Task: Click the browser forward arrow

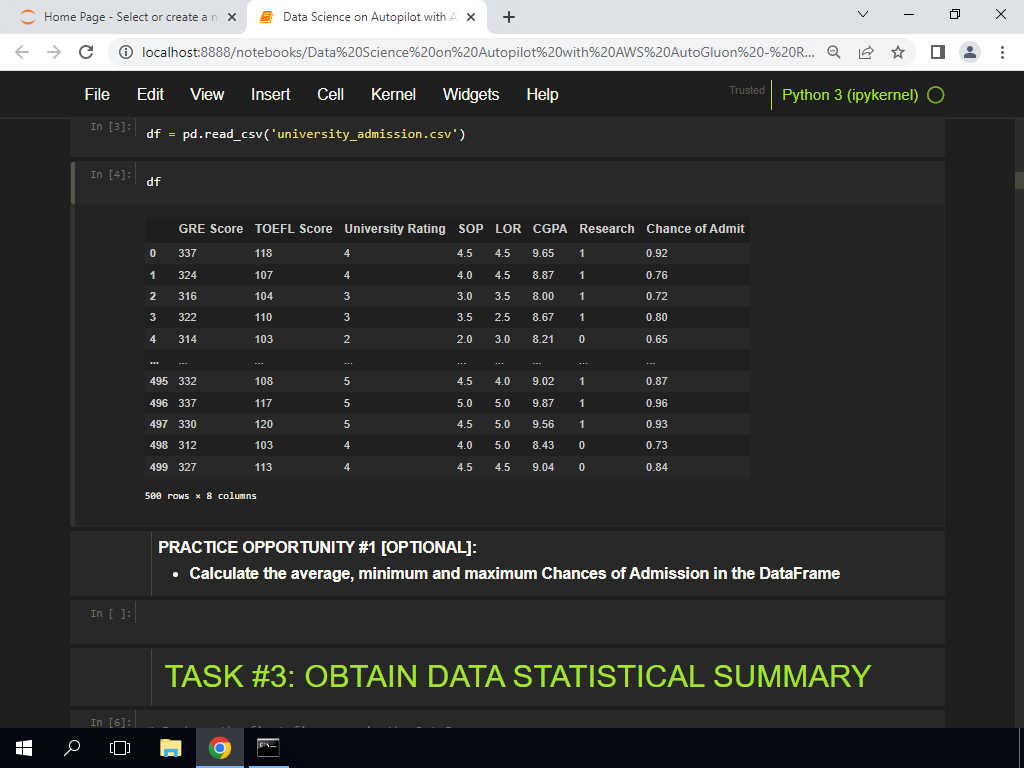Action: [54, 52]
